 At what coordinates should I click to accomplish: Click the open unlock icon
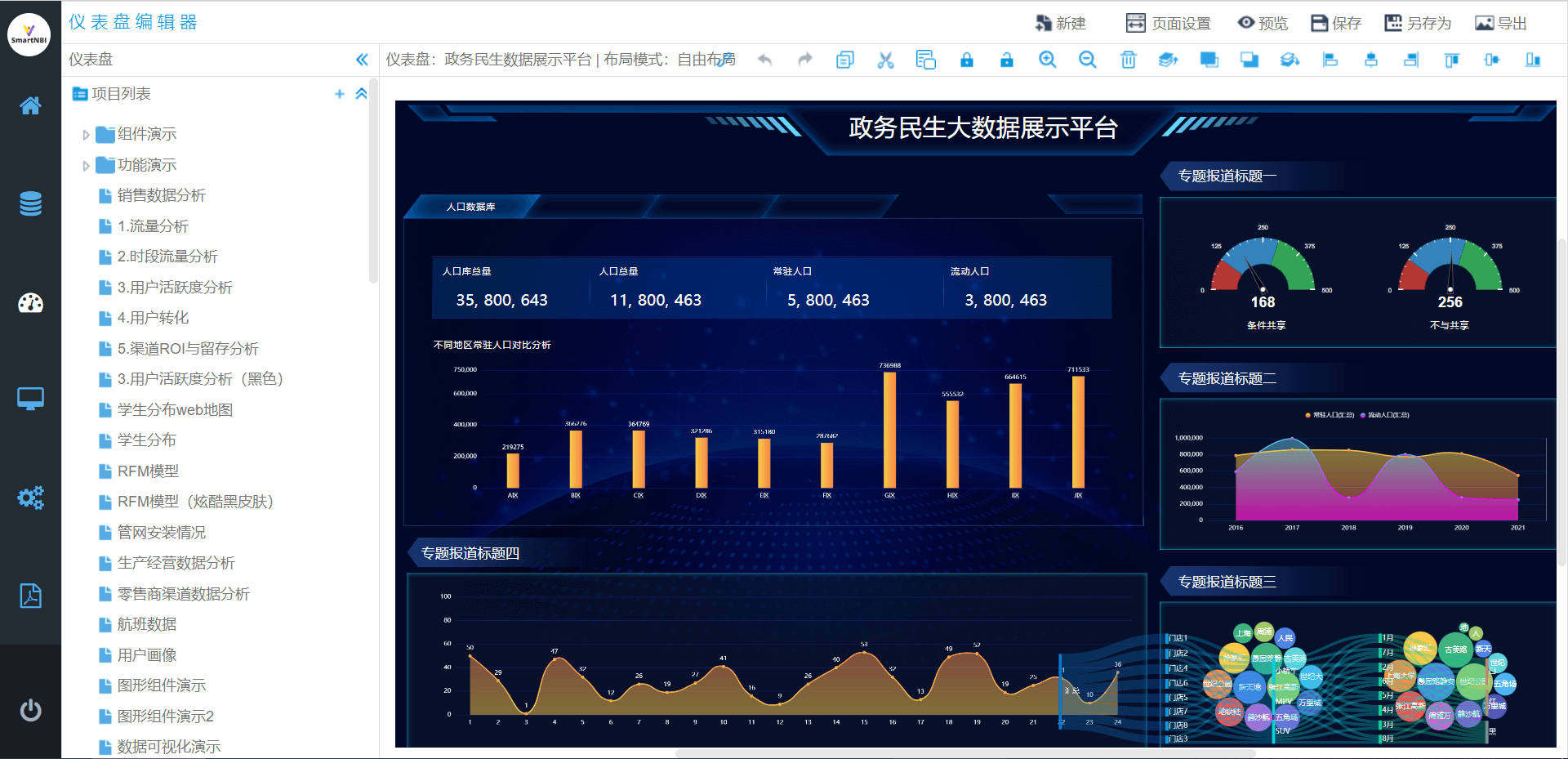(x=1007, y=60)
